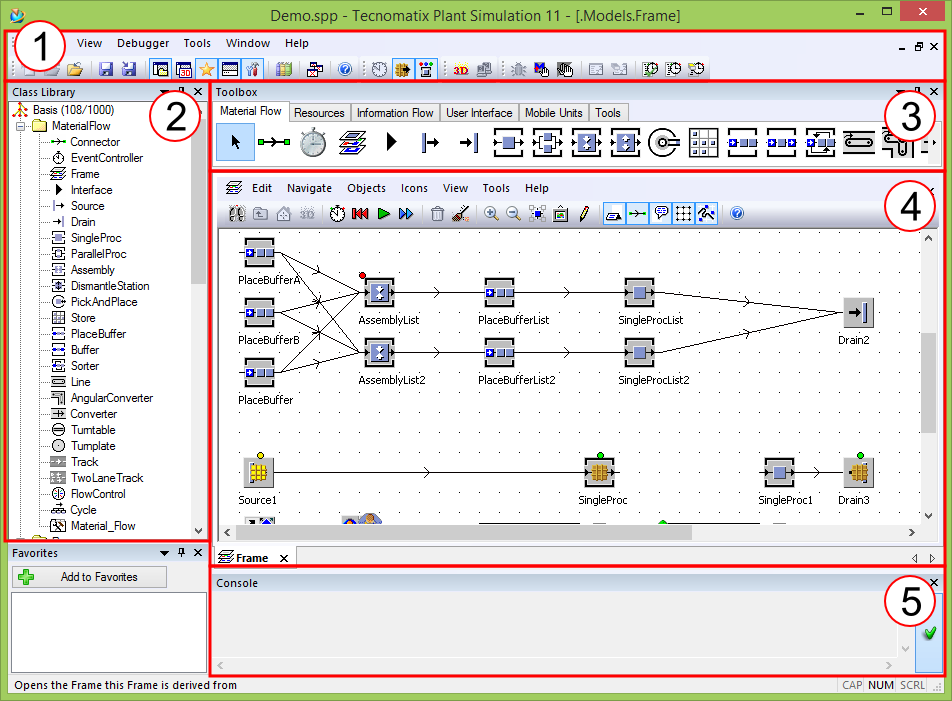Click the Console green checkmark button
The width and height of the screenshot is (952, 701).
tap(929, 633)
